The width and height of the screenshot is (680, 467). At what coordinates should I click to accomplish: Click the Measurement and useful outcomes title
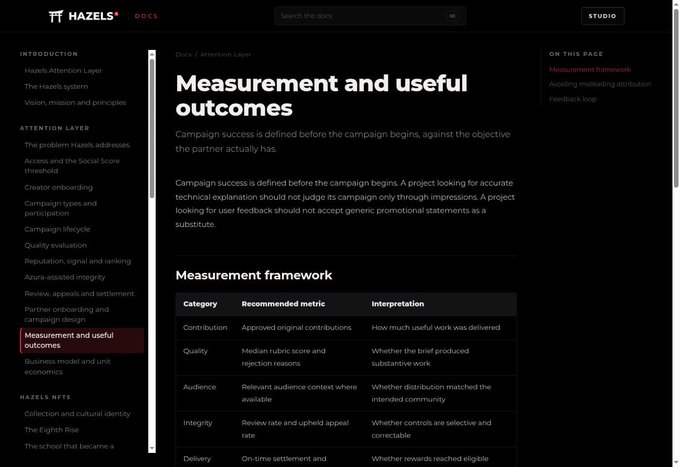coord(321,95)
